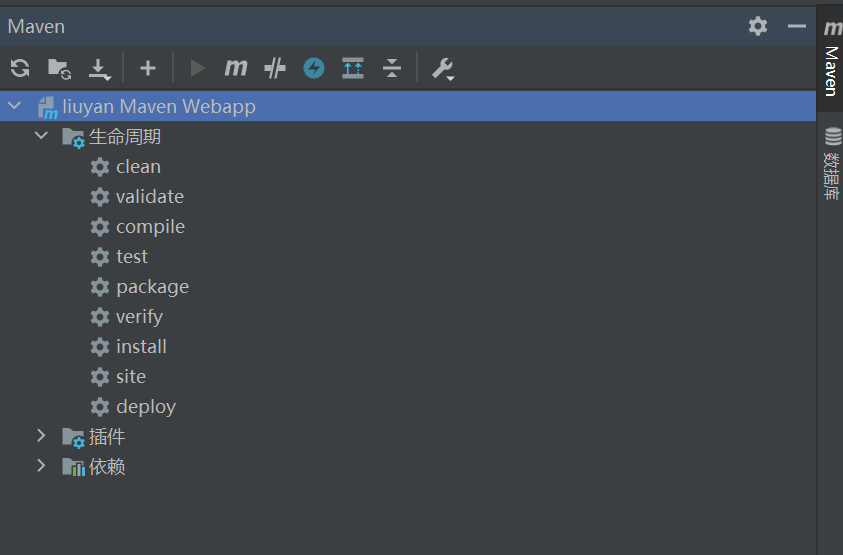Collapse 生命周期 folder
Screen dimensions: 843x555
41,136
